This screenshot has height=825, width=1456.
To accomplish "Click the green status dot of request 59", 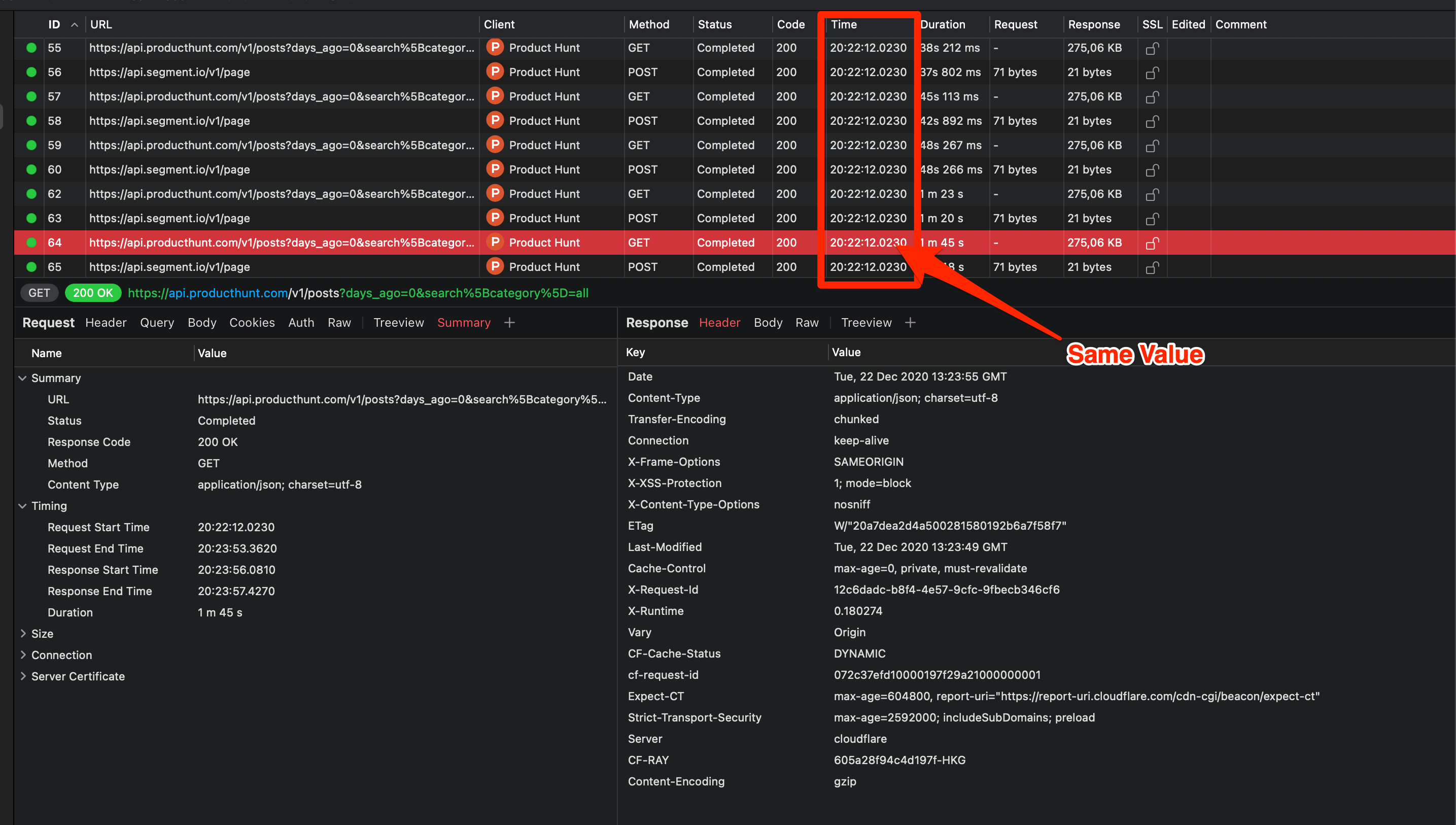I will tap(32, 145).
